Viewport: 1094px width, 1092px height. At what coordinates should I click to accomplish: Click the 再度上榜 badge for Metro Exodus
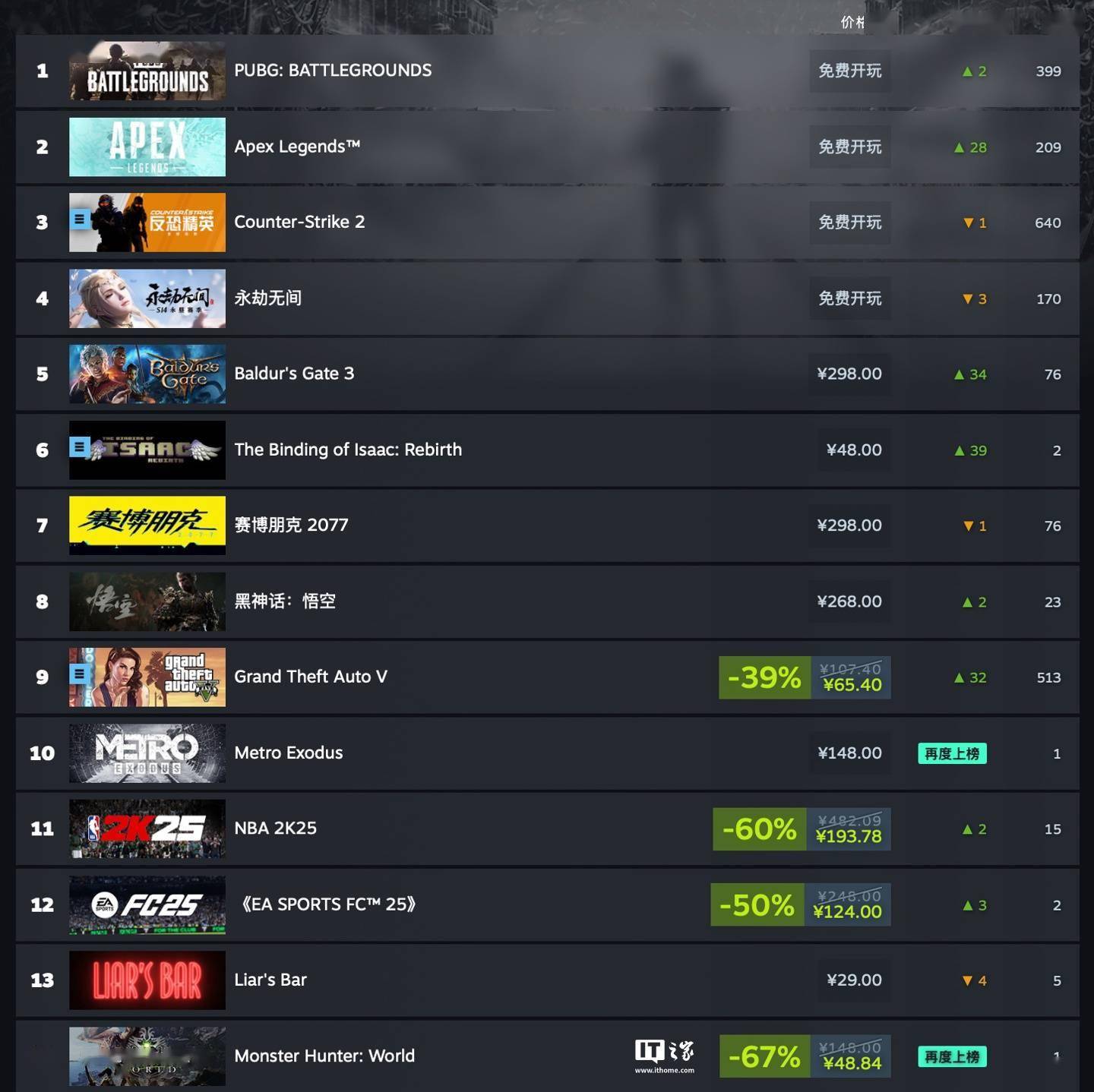[952, 753]
